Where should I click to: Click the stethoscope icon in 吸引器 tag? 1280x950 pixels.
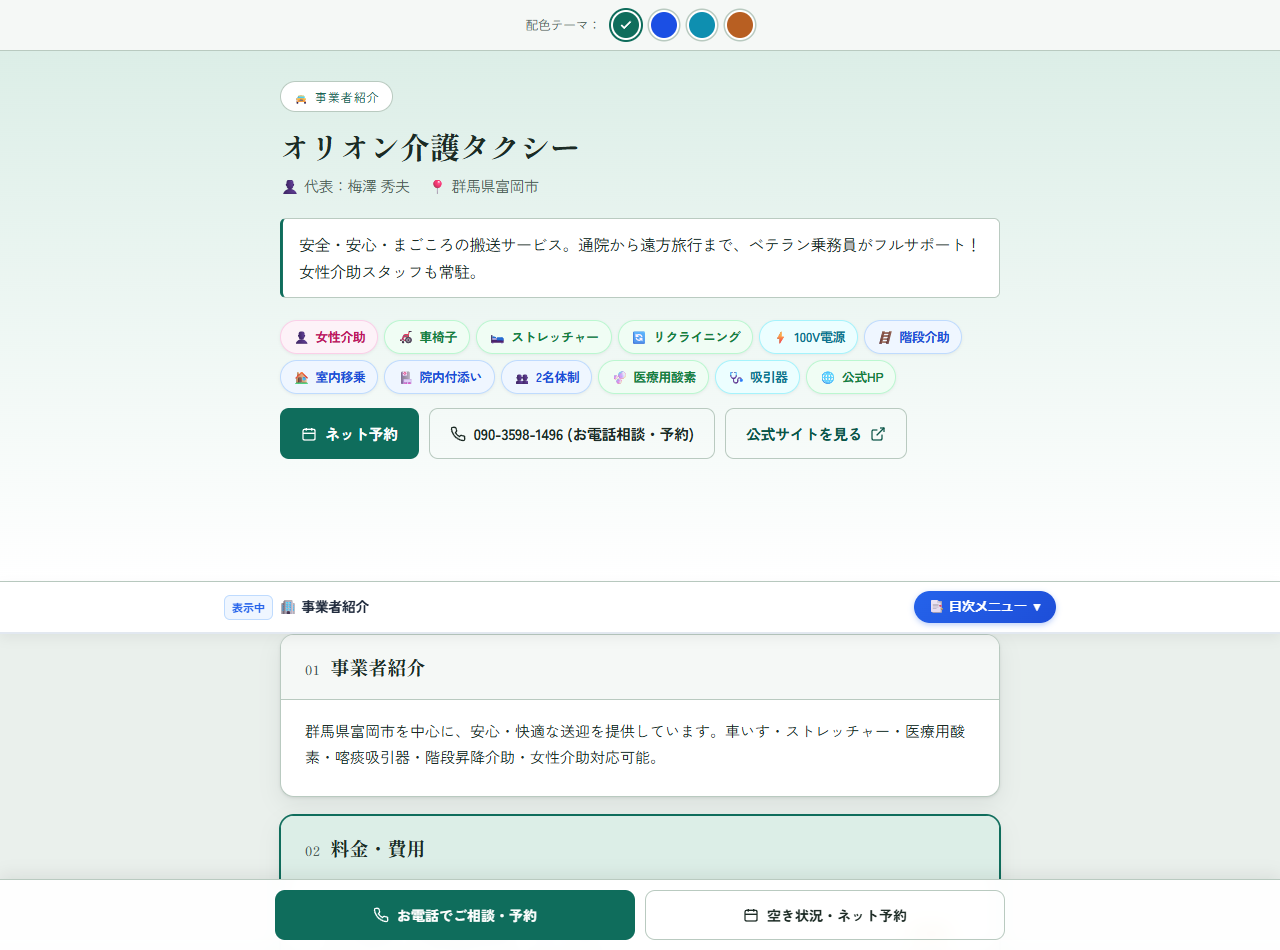coord(736,378)
